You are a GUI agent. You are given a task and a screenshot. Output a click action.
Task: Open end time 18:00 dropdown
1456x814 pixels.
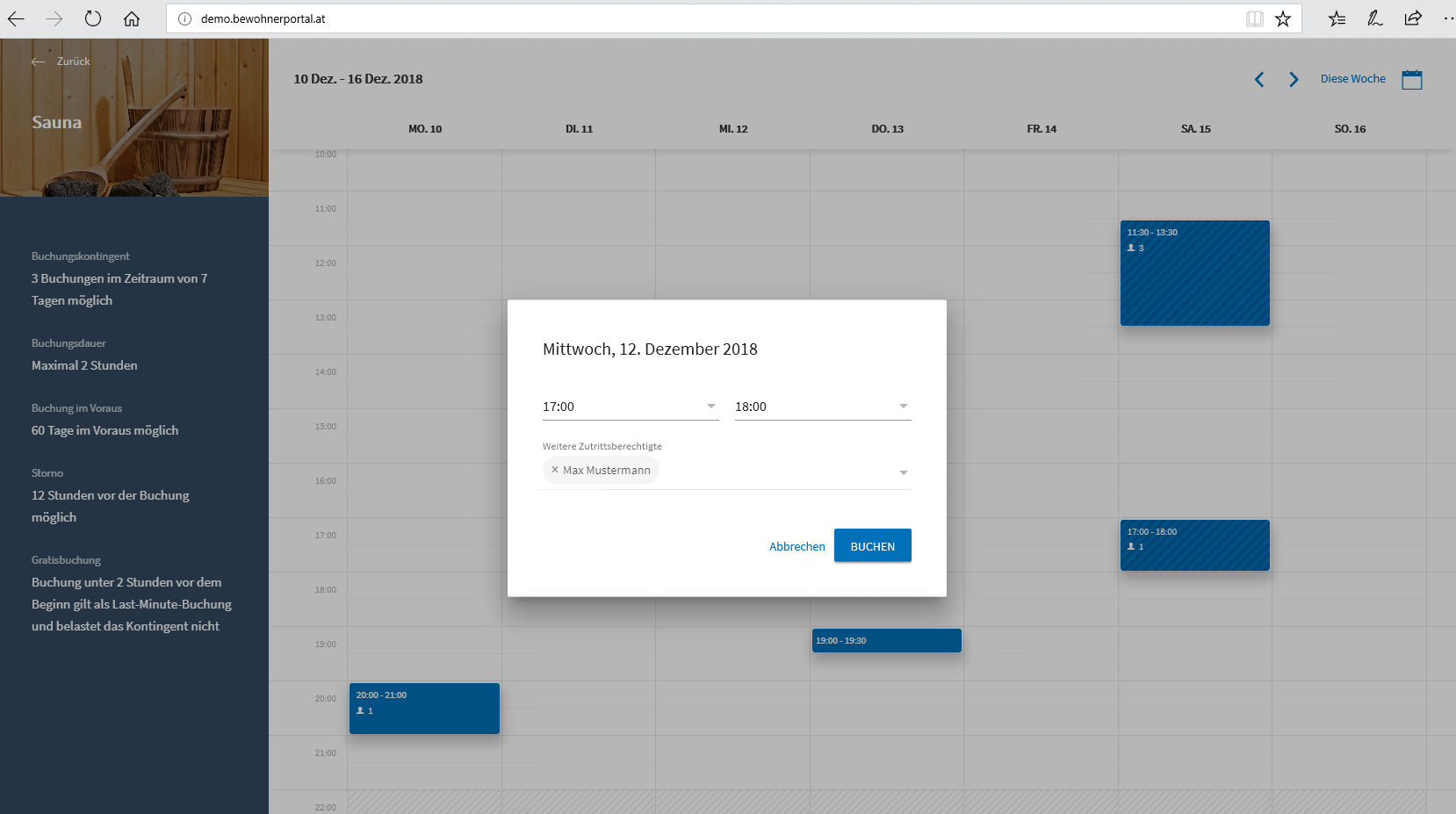(822, 407)
